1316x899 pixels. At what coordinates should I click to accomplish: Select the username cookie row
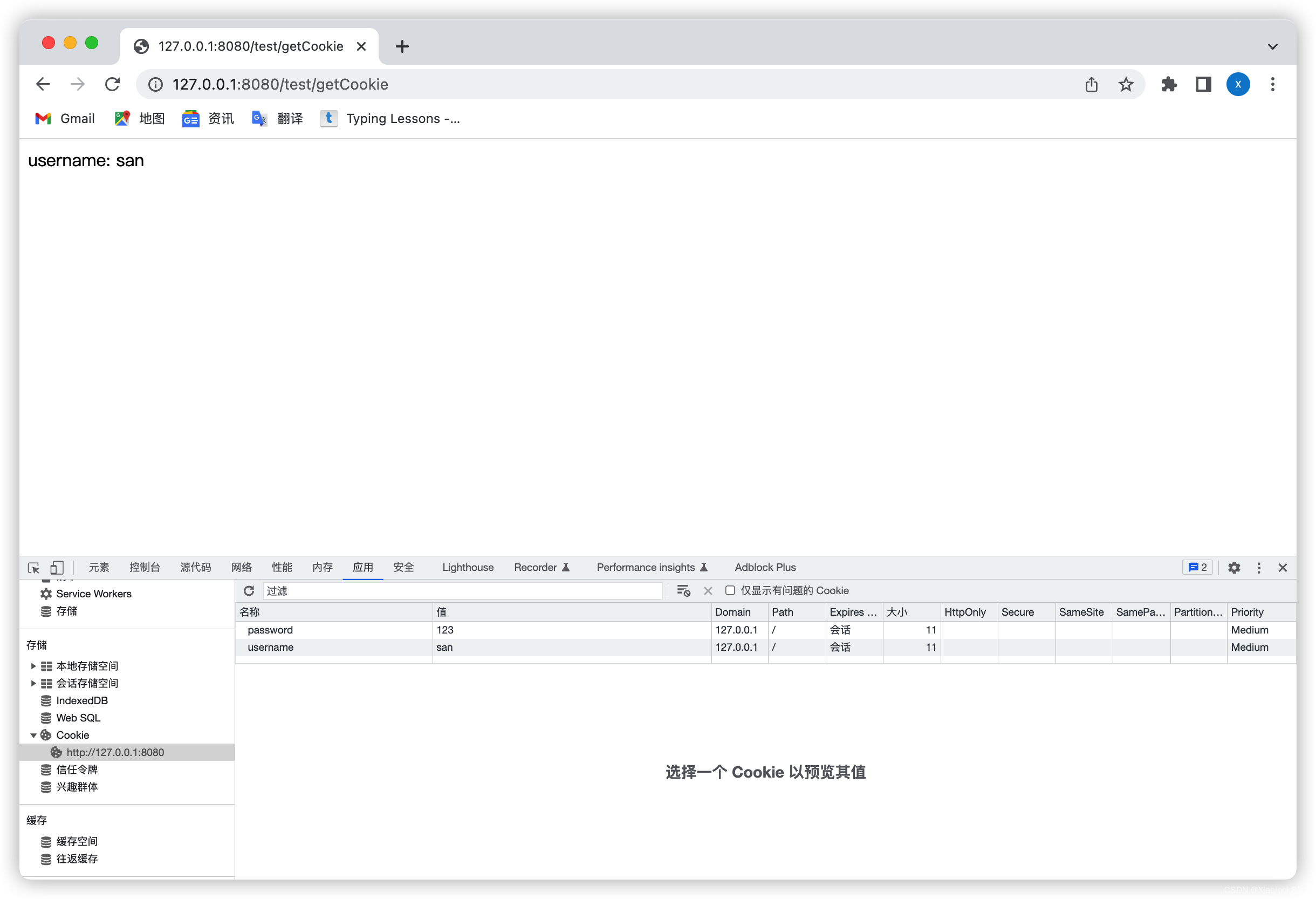pos(765,648)
